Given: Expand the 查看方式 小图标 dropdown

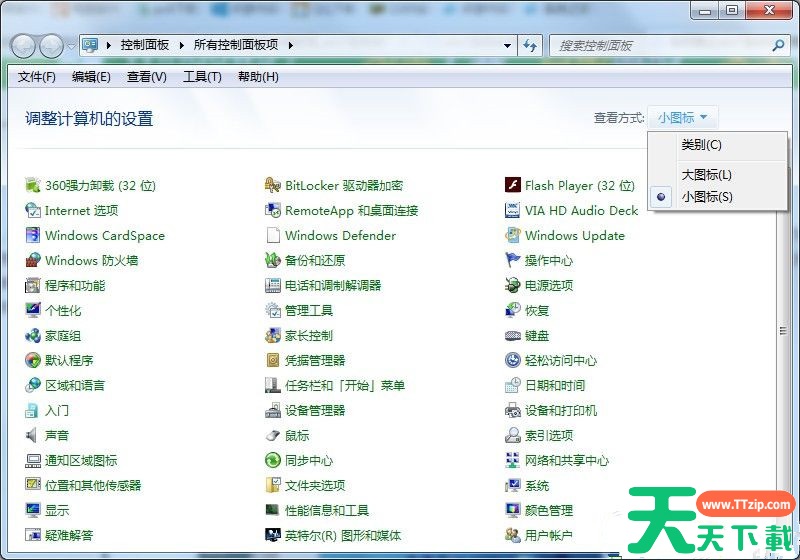Looking at the screenshot, I should (x=683, y=118).
